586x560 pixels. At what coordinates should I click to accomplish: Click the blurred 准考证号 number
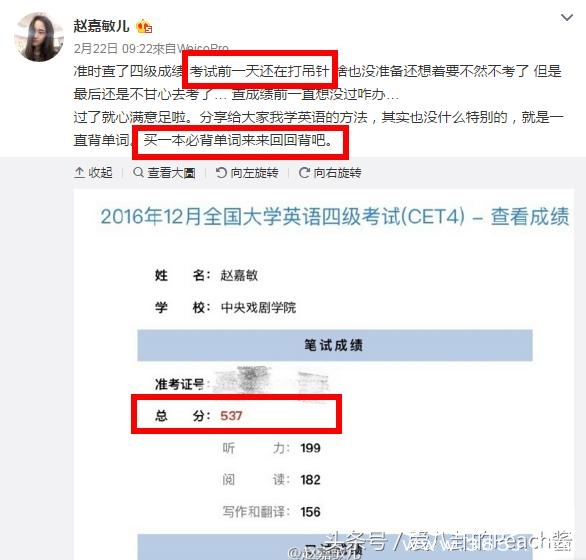[271, 381]
